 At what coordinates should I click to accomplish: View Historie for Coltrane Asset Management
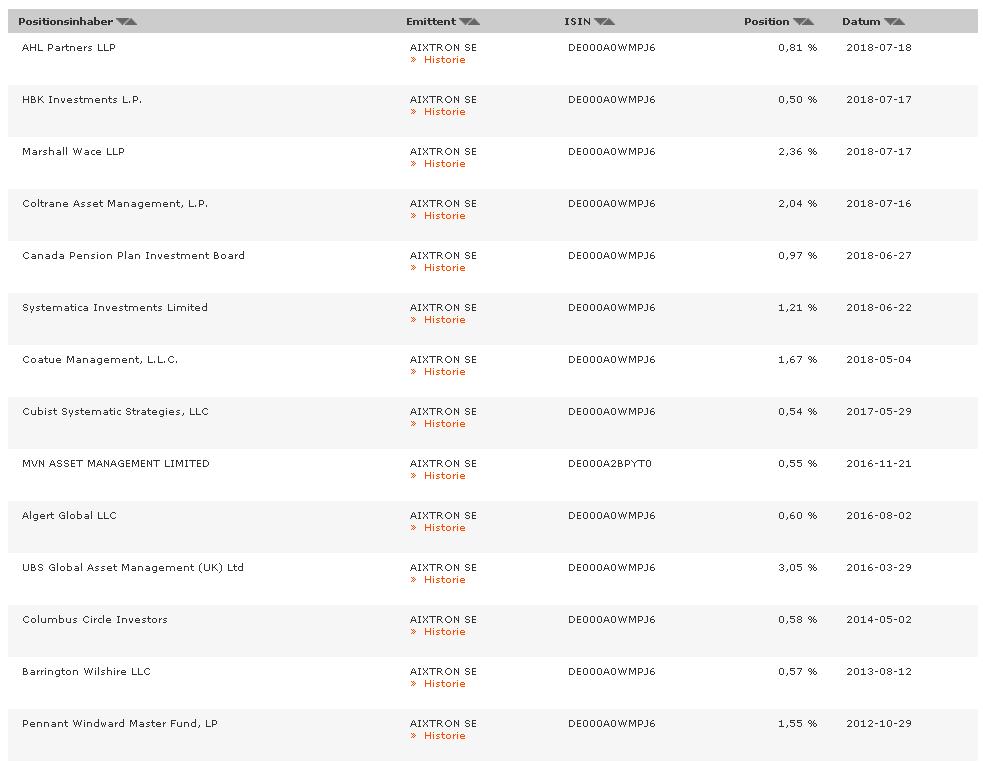(444, 216)
